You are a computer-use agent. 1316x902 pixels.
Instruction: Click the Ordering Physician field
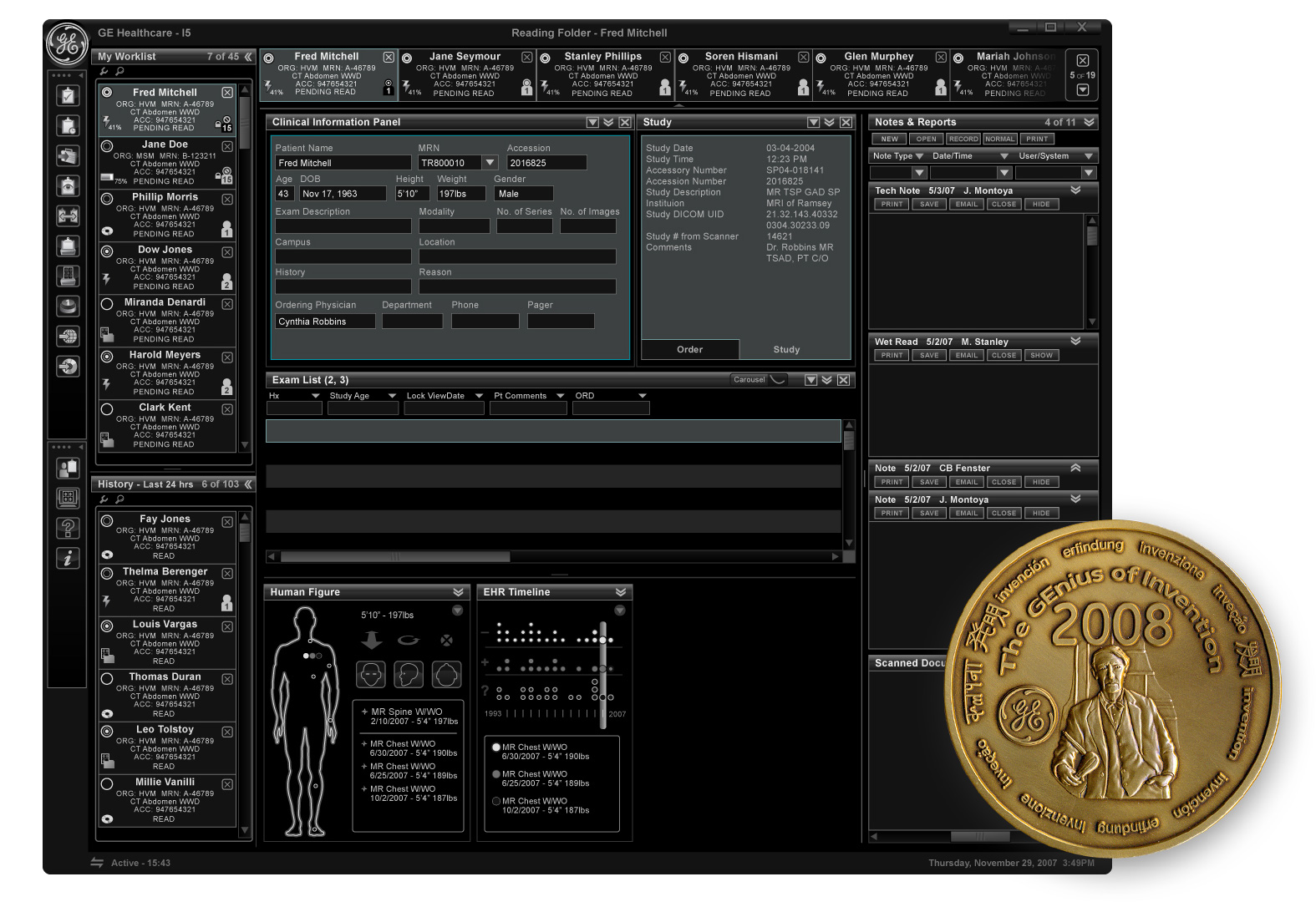pos(325,322)
